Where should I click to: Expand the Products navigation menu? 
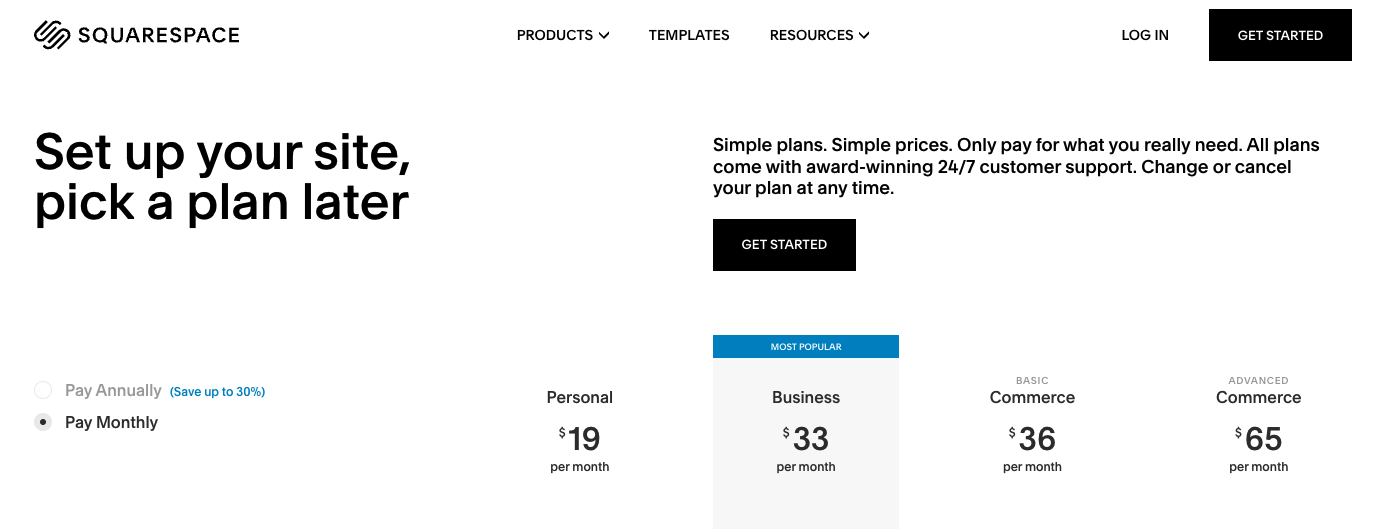(555, 35)
